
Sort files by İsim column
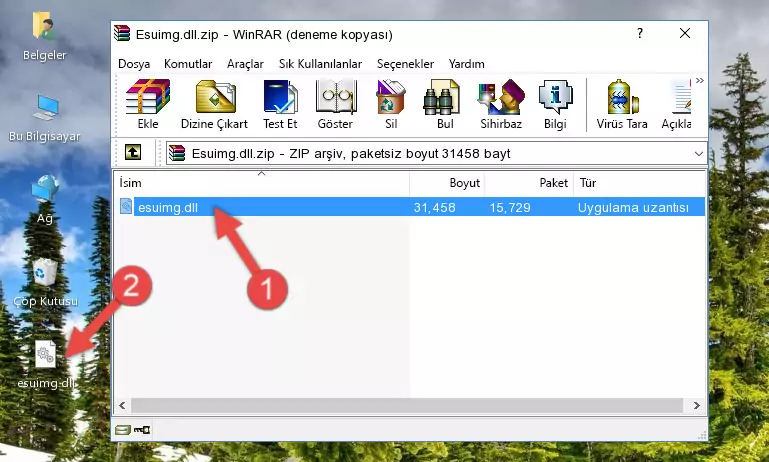coord(262,183)
